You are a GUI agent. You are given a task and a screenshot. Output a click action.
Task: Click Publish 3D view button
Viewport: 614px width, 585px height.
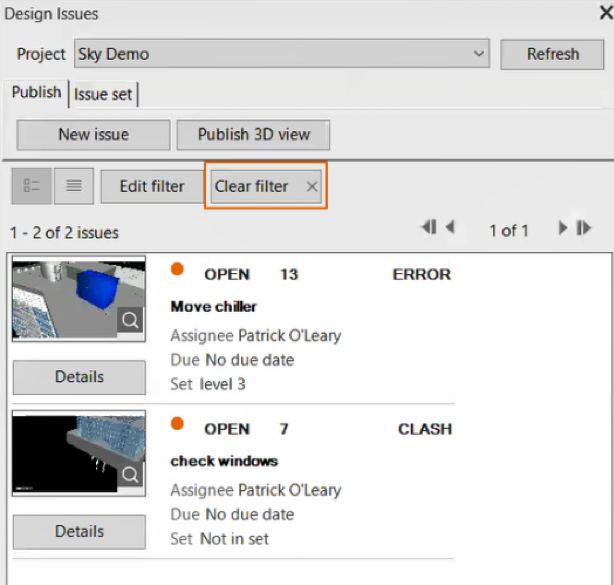tap(253, 134)
